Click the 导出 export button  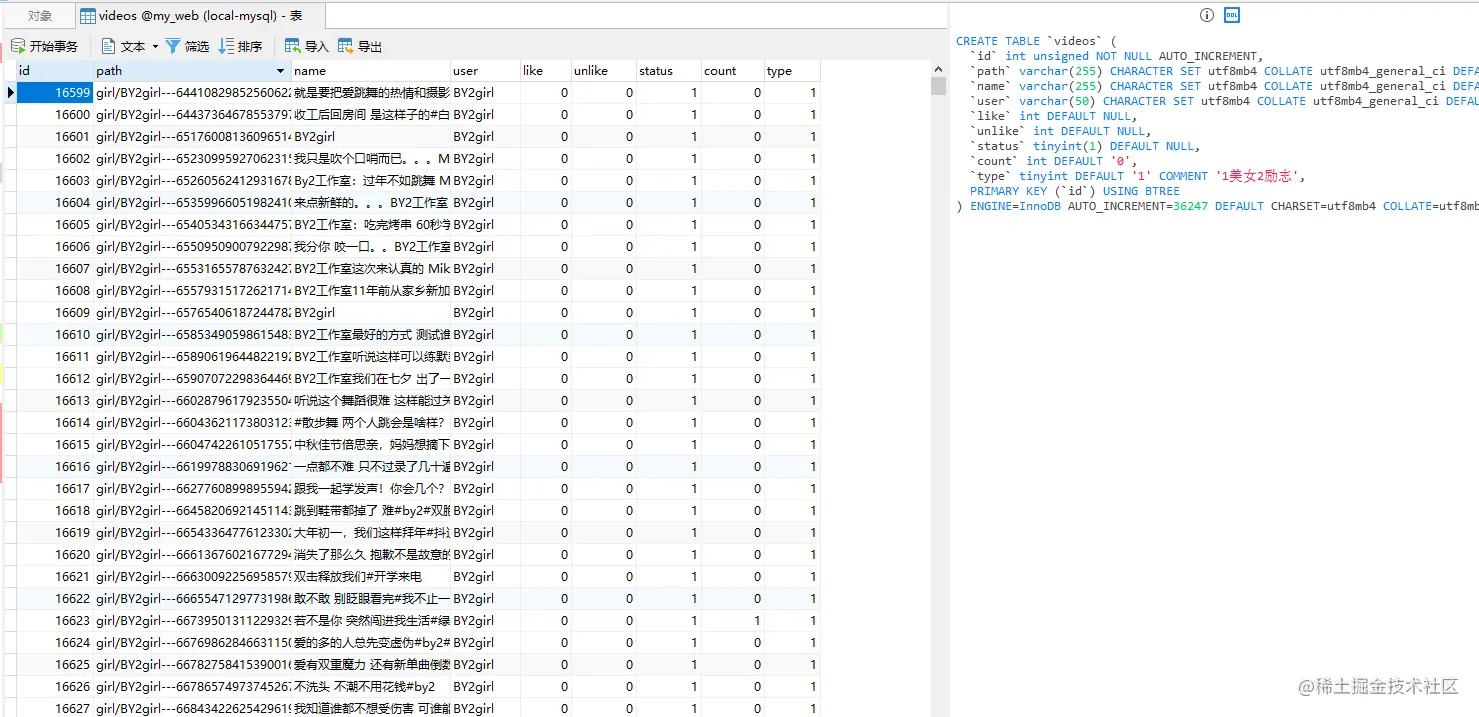tap(359, 46)
